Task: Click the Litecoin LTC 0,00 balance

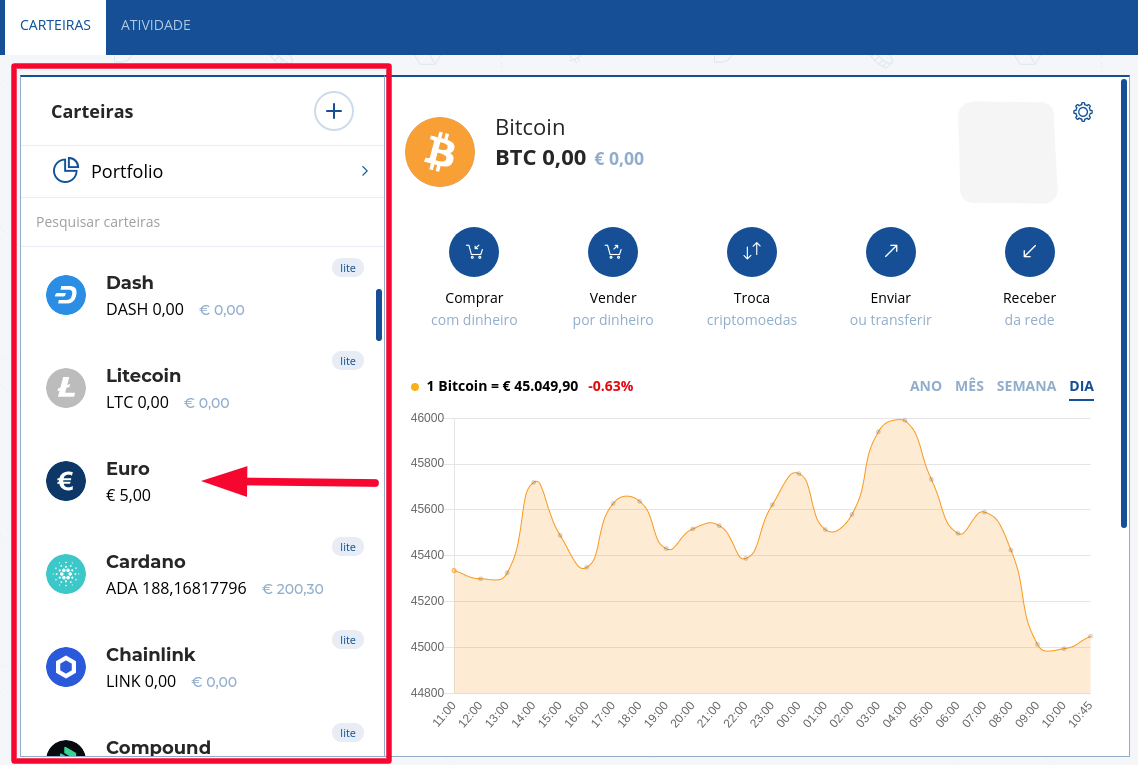Action: click(x=137, y=403)
